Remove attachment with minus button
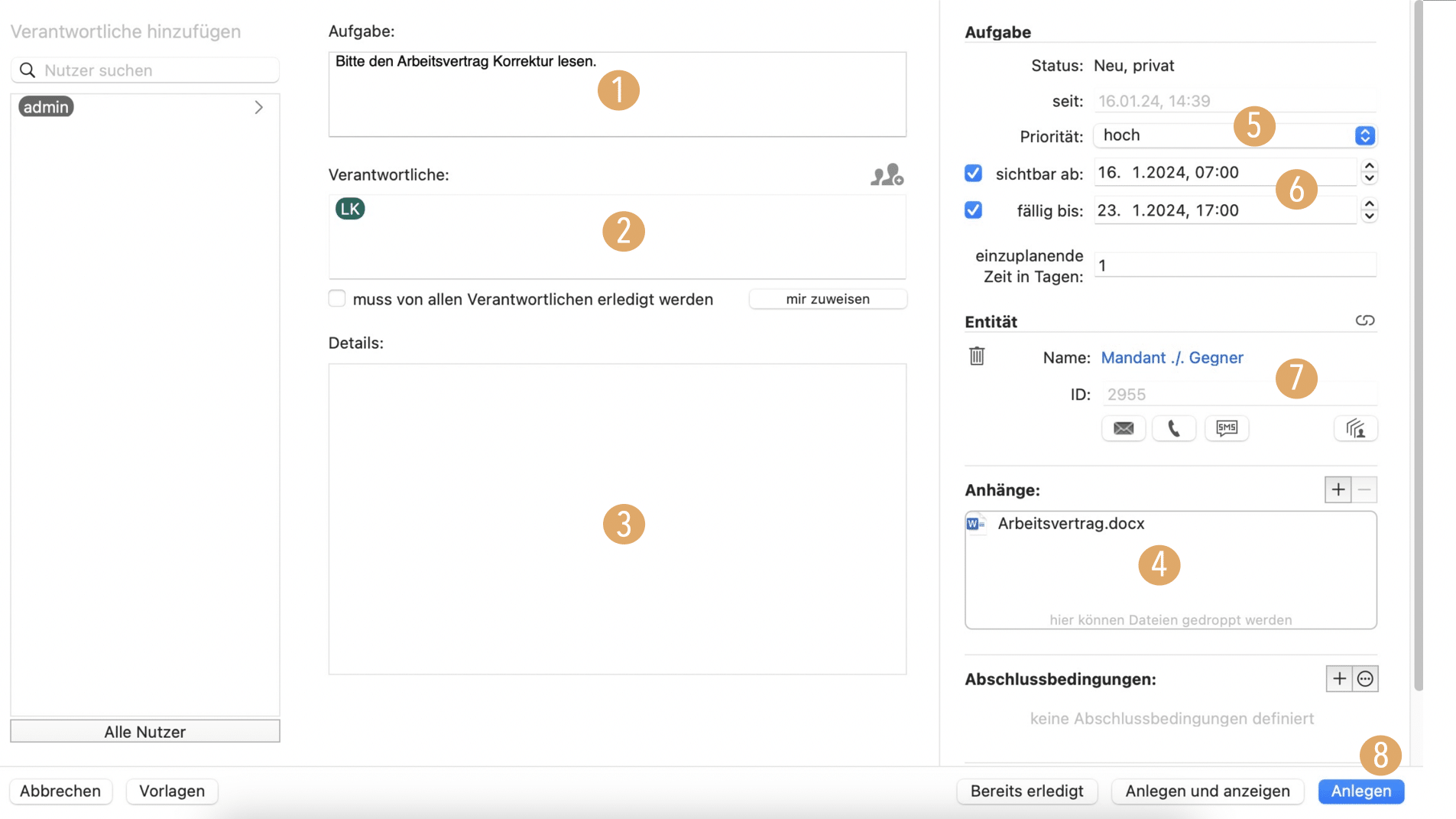 [x=1364, y=489]
